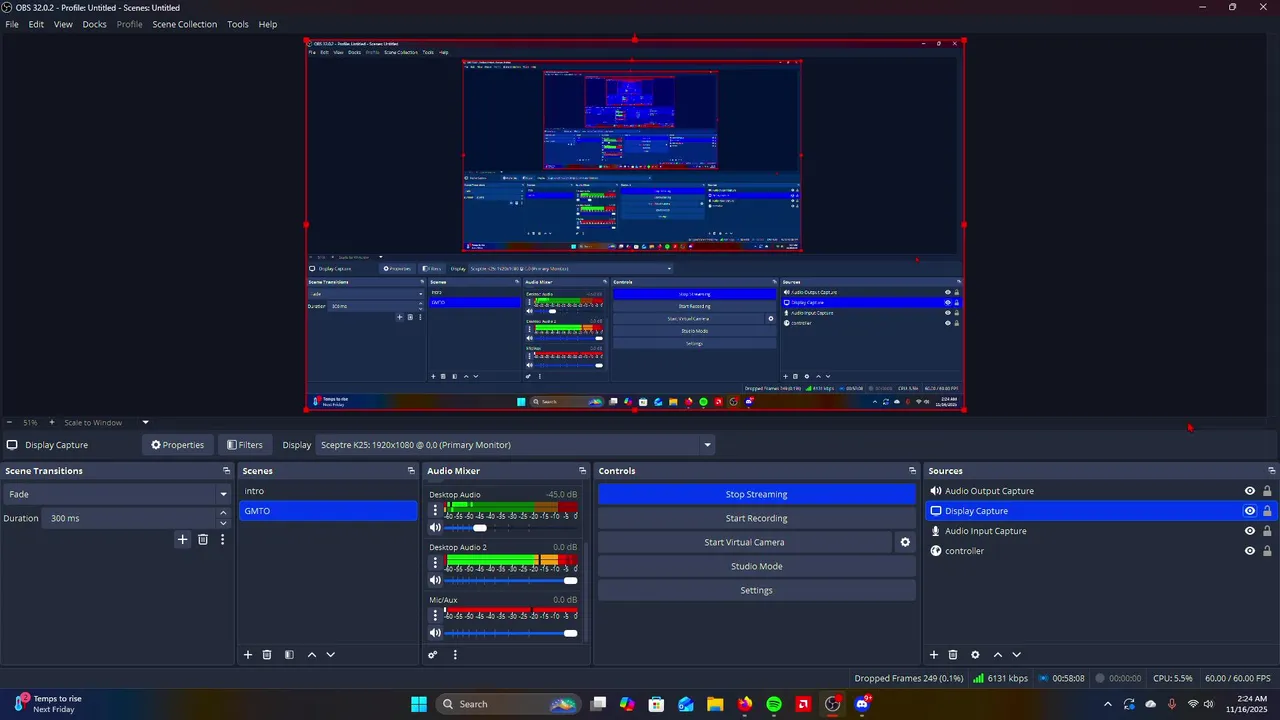The image size is (1280, 720).
Task: Show hidden system tray icons chevron
Action: point(1107,704)
